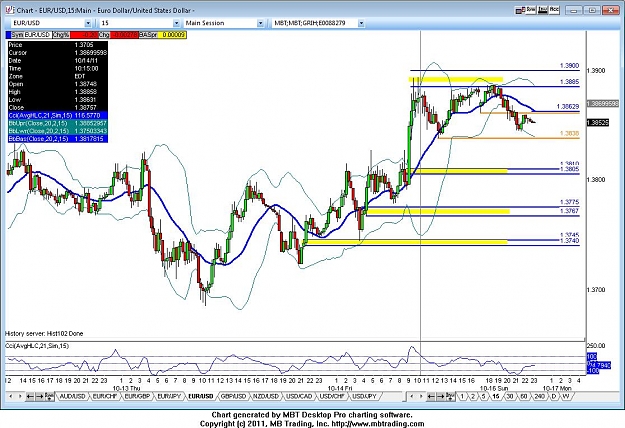Click the EUR/USD symbol input field
This screenshot has height=428, width=625.
click(x=48, y=23)
